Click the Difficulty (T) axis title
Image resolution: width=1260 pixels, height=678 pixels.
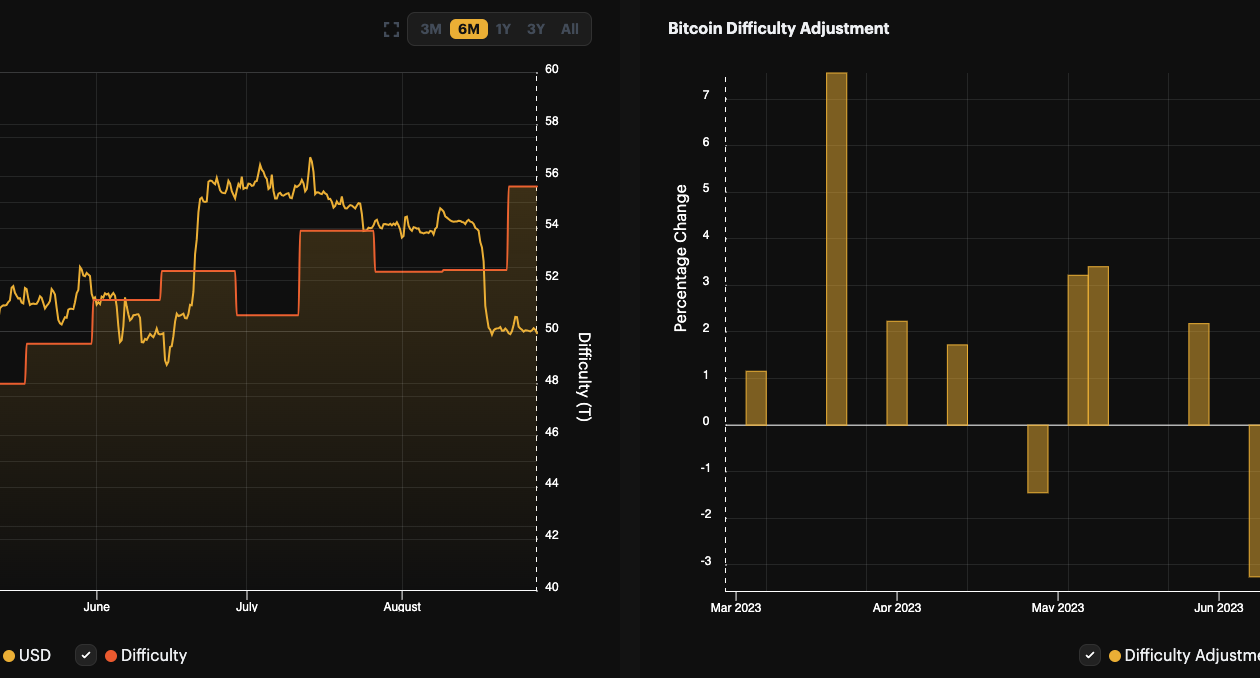coord(585,377)
